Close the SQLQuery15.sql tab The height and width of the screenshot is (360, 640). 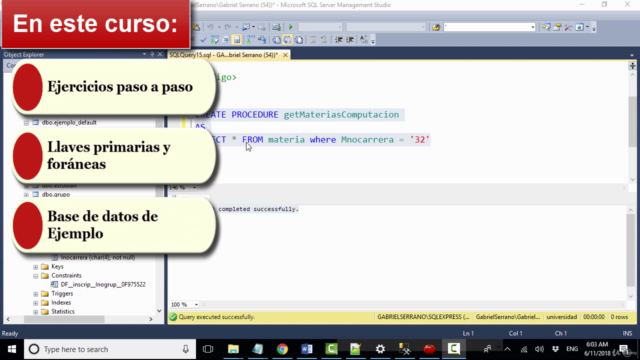tap(285, 55)
